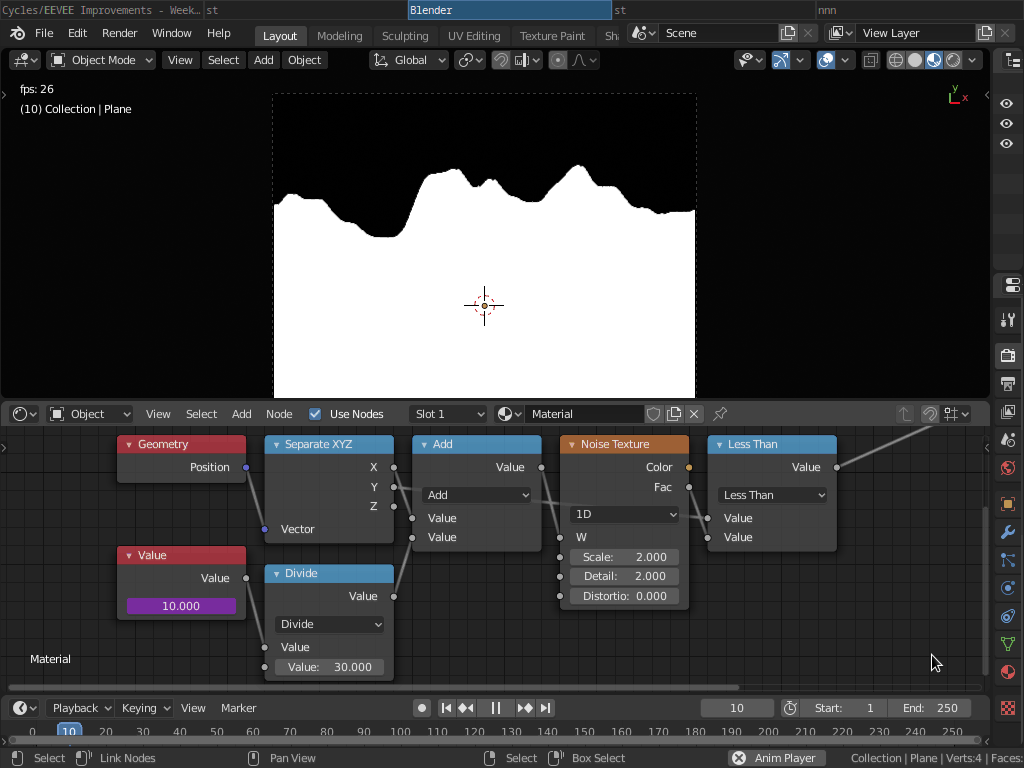Toggle proportional editing in viewport header
The width and height of the screenshot is (1024, 768).
coord(558,60)
